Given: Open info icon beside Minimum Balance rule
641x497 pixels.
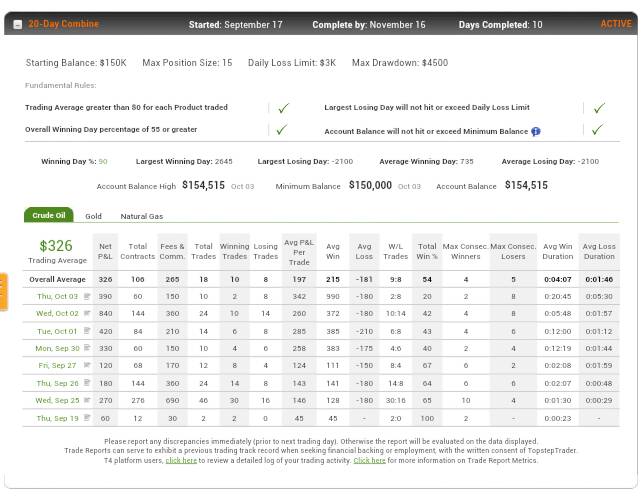Looking at the screenshot, I should coord(536,132).
